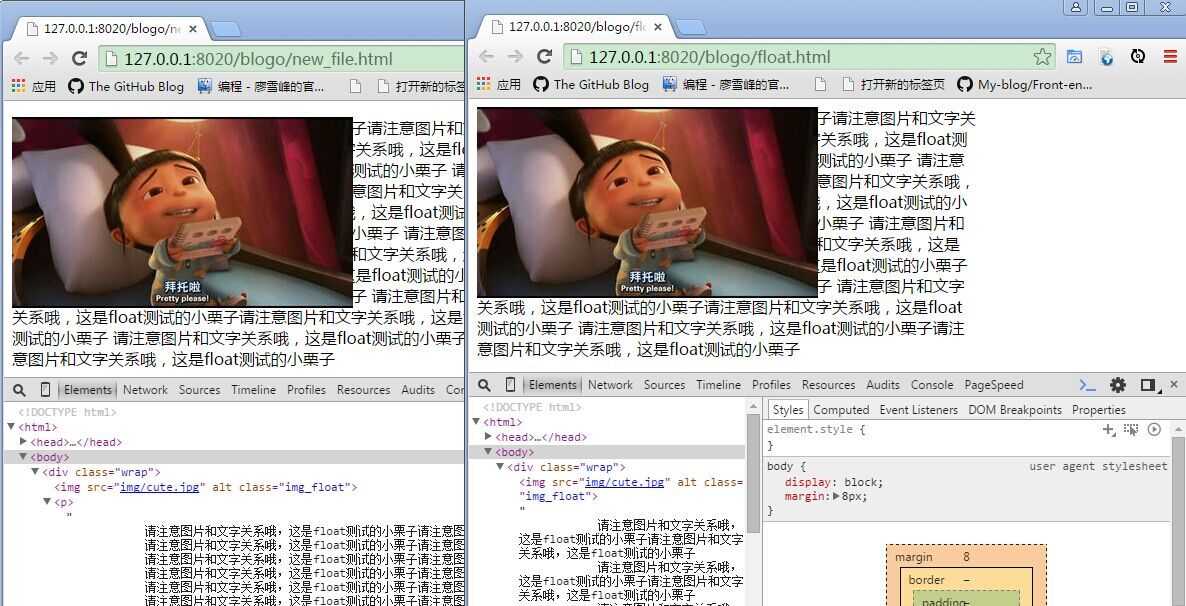Screen dimensions: 1186x606
Task: Activate inspect element magnifier in right DevTools
Action: click(x=484, y=385)
